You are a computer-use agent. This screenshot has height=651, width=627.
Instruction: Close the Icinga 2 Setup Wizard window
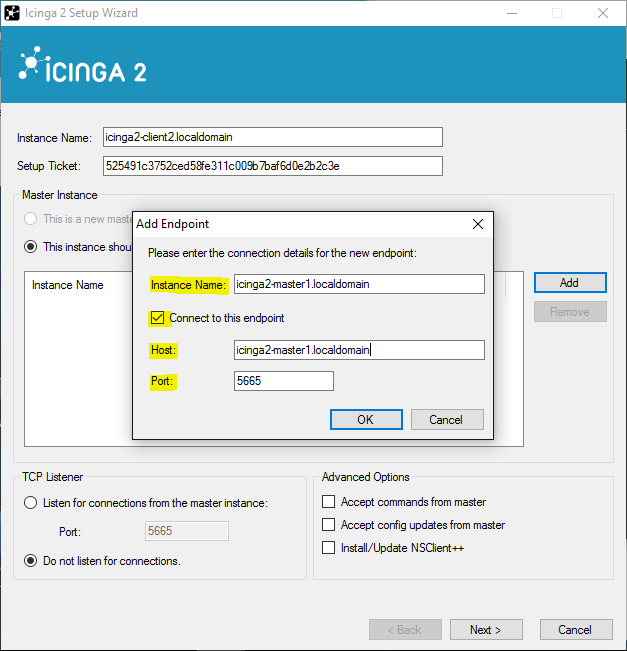[603, 13]
